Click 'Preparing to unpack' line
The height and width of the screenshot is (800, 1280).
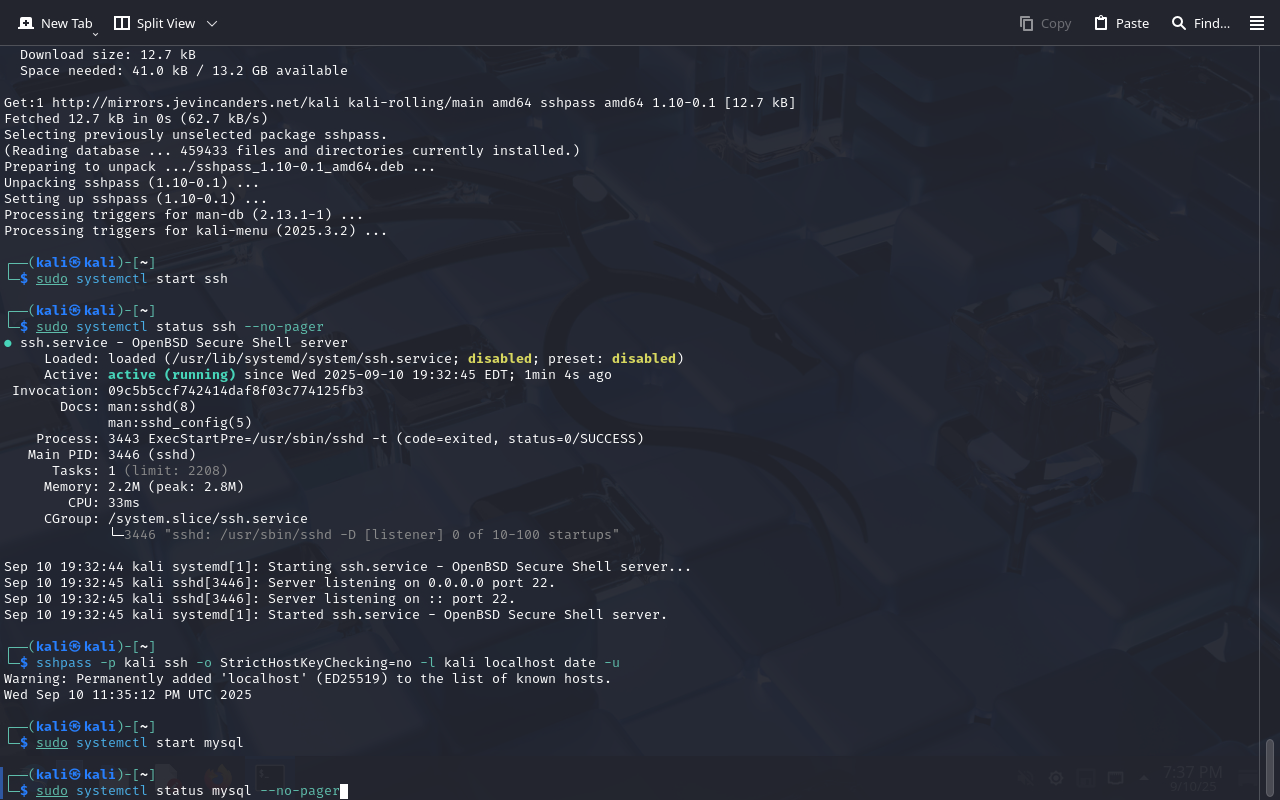[220, 167]
